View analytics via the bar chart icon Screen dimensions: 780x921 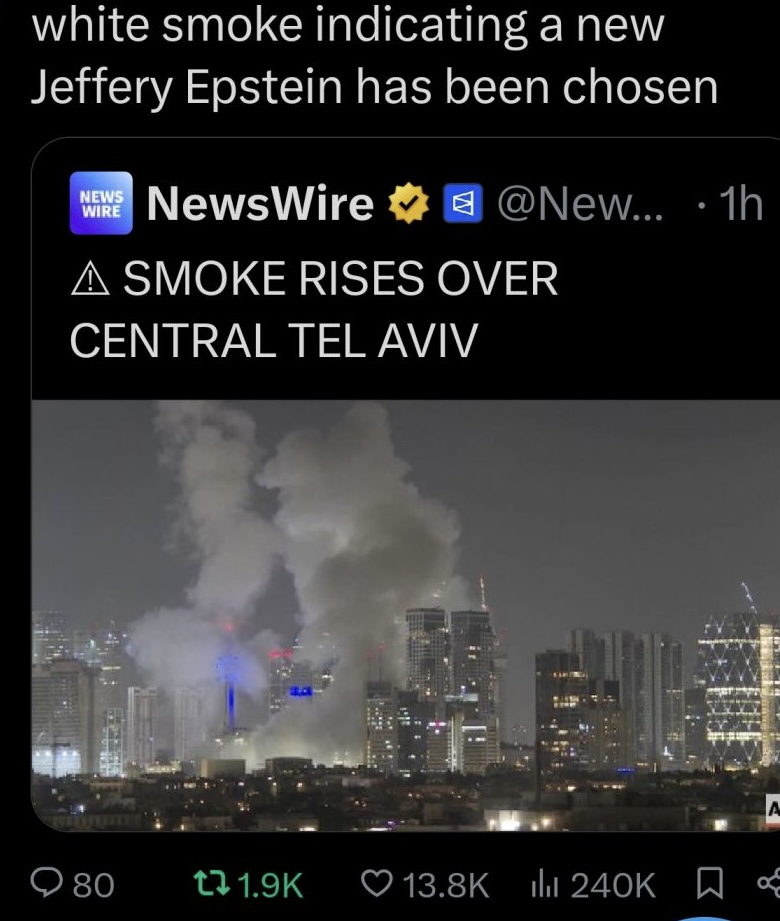545,885
